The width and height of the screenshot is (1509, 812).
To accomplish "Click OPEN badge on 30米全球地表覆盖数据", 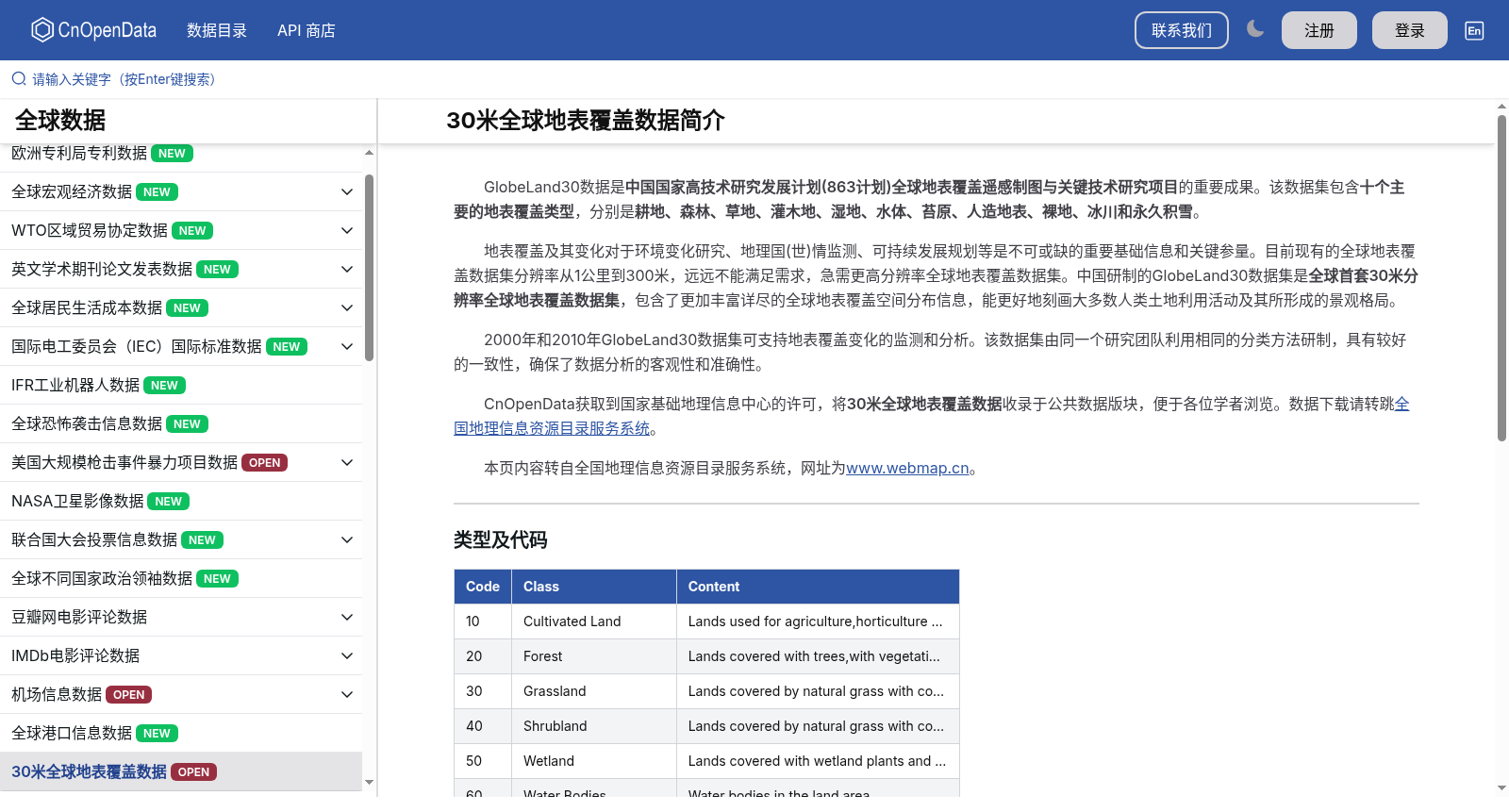I will click(194, 771).
